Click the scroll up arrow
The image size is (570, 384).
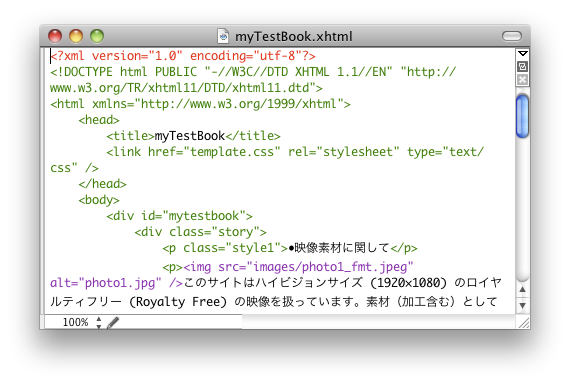pos(522,289)
